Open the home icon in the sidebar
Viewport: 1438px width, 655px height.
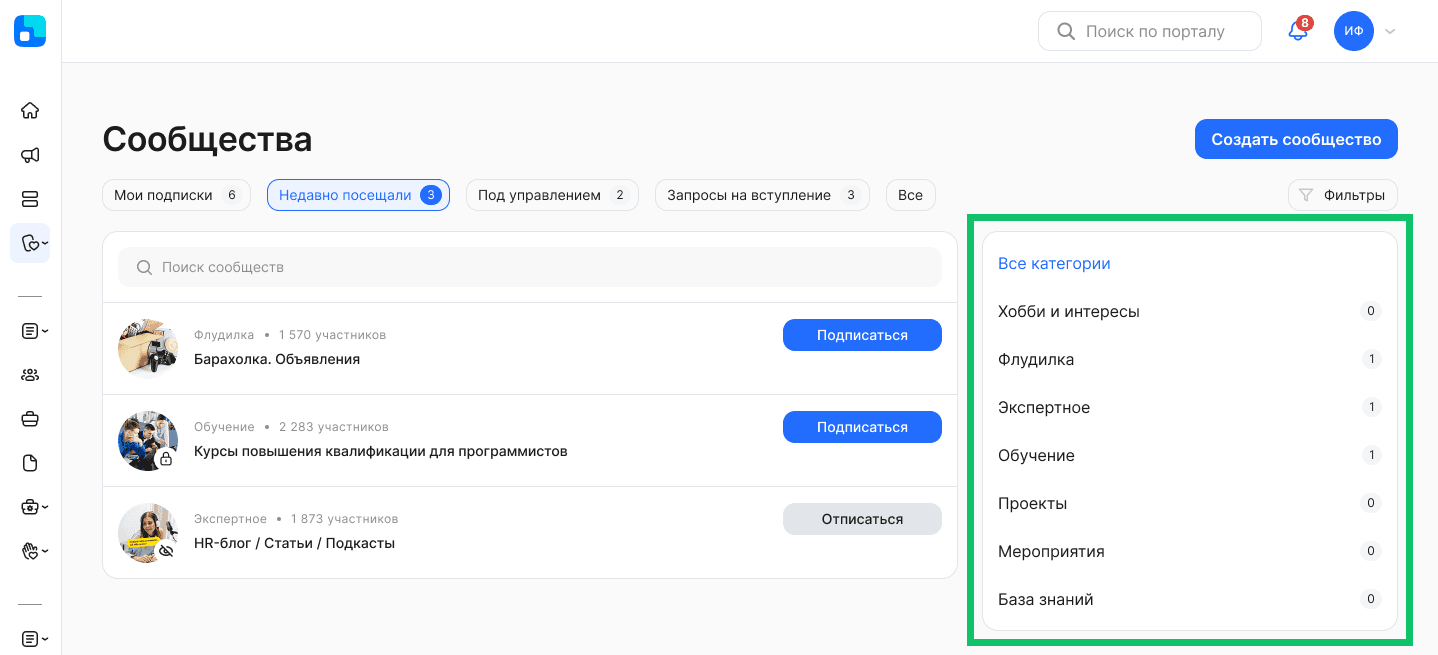tap(30, 110)
